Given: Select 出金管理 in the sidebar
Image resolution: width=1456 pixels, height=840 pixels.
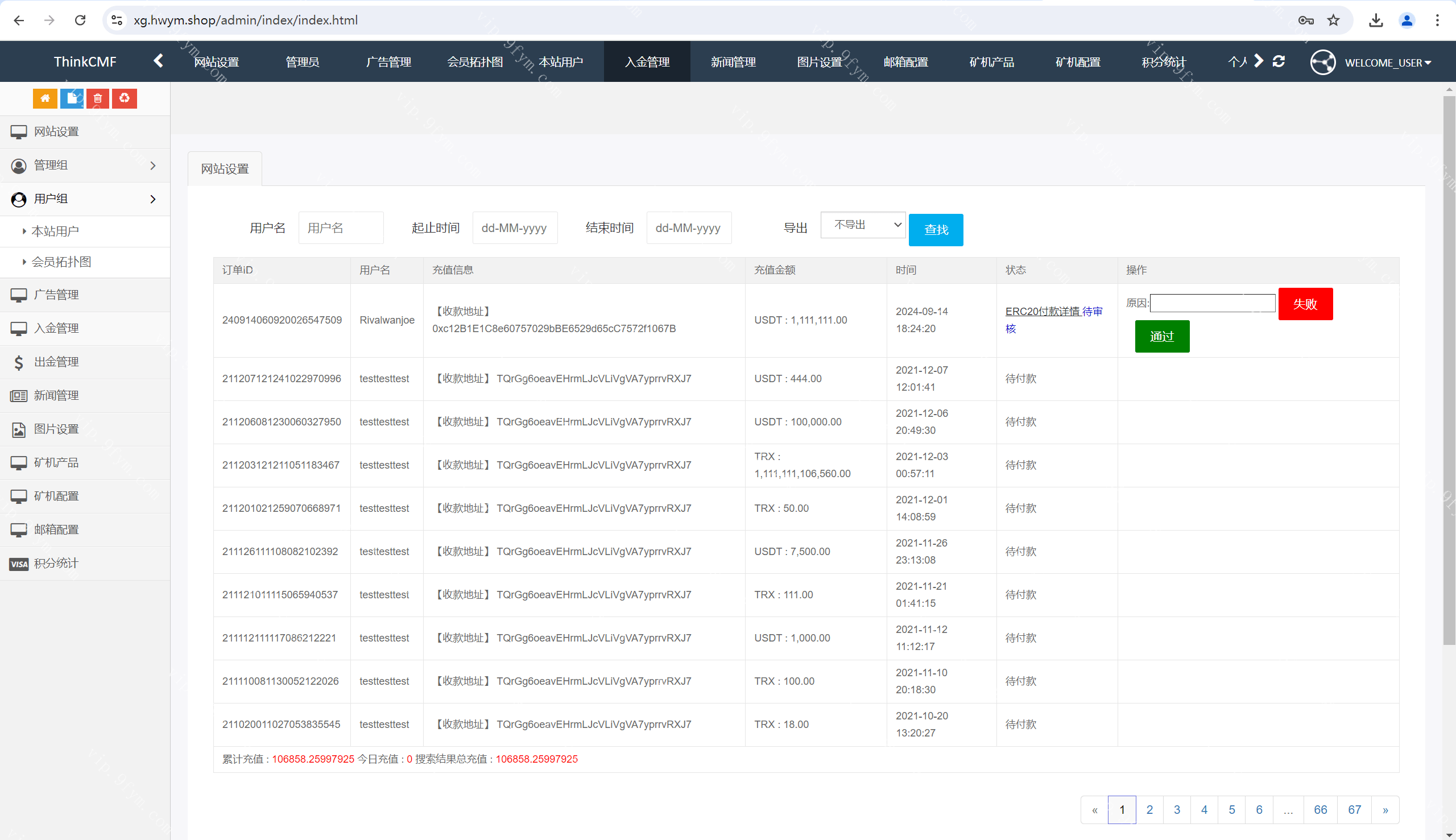Looking at the screenshot, I should [x=56, y=362].
